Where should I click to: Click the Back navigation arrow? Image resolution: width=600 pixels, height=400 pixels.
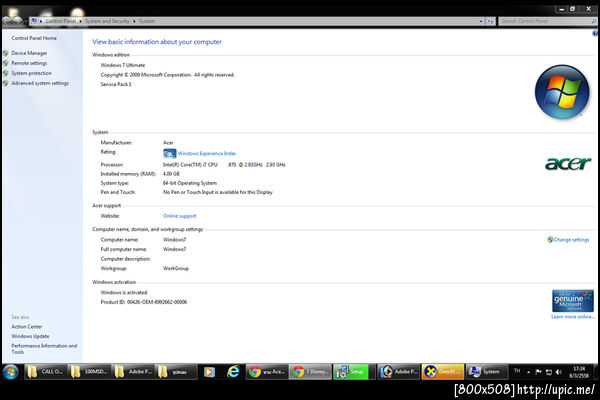click(x=7, y=21)
